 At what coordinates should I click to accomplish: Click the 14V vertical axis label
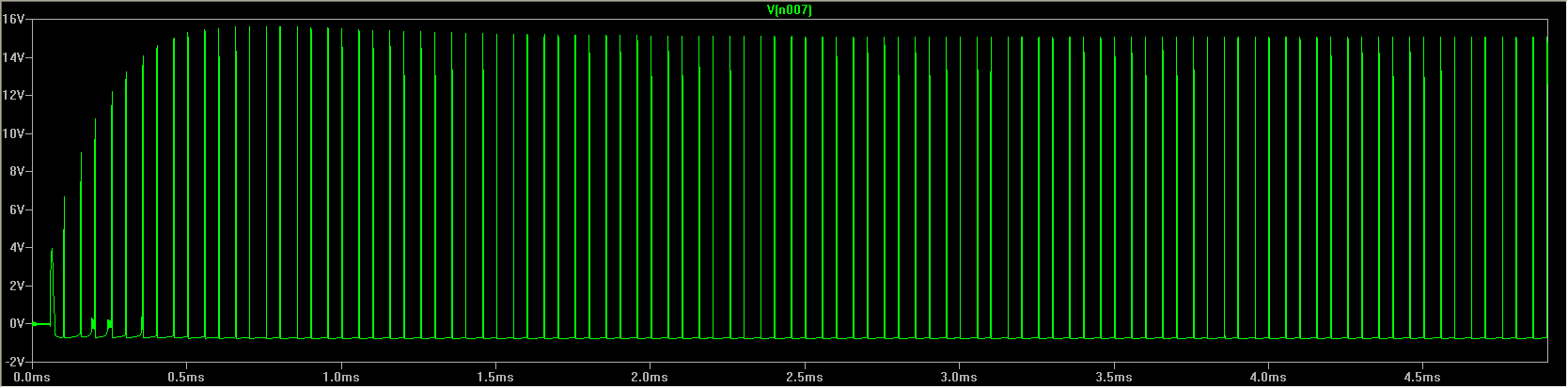[x=13, y=57]
